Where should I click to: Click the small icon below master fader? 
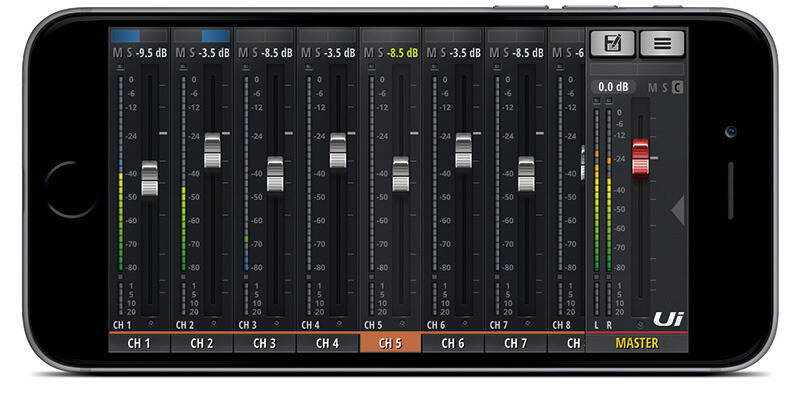(x=640, y=324)
